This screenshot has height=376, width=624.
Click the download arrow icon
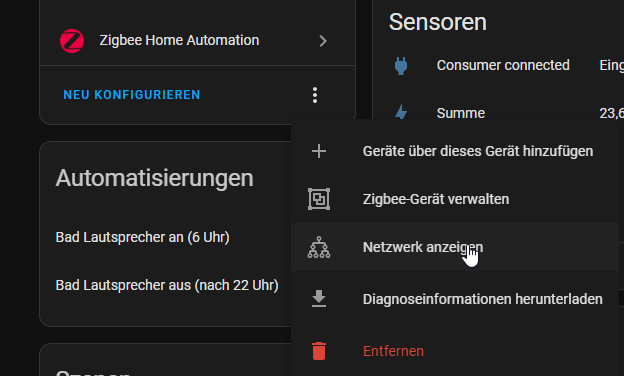pyautogui.click(x=319, y=299)
